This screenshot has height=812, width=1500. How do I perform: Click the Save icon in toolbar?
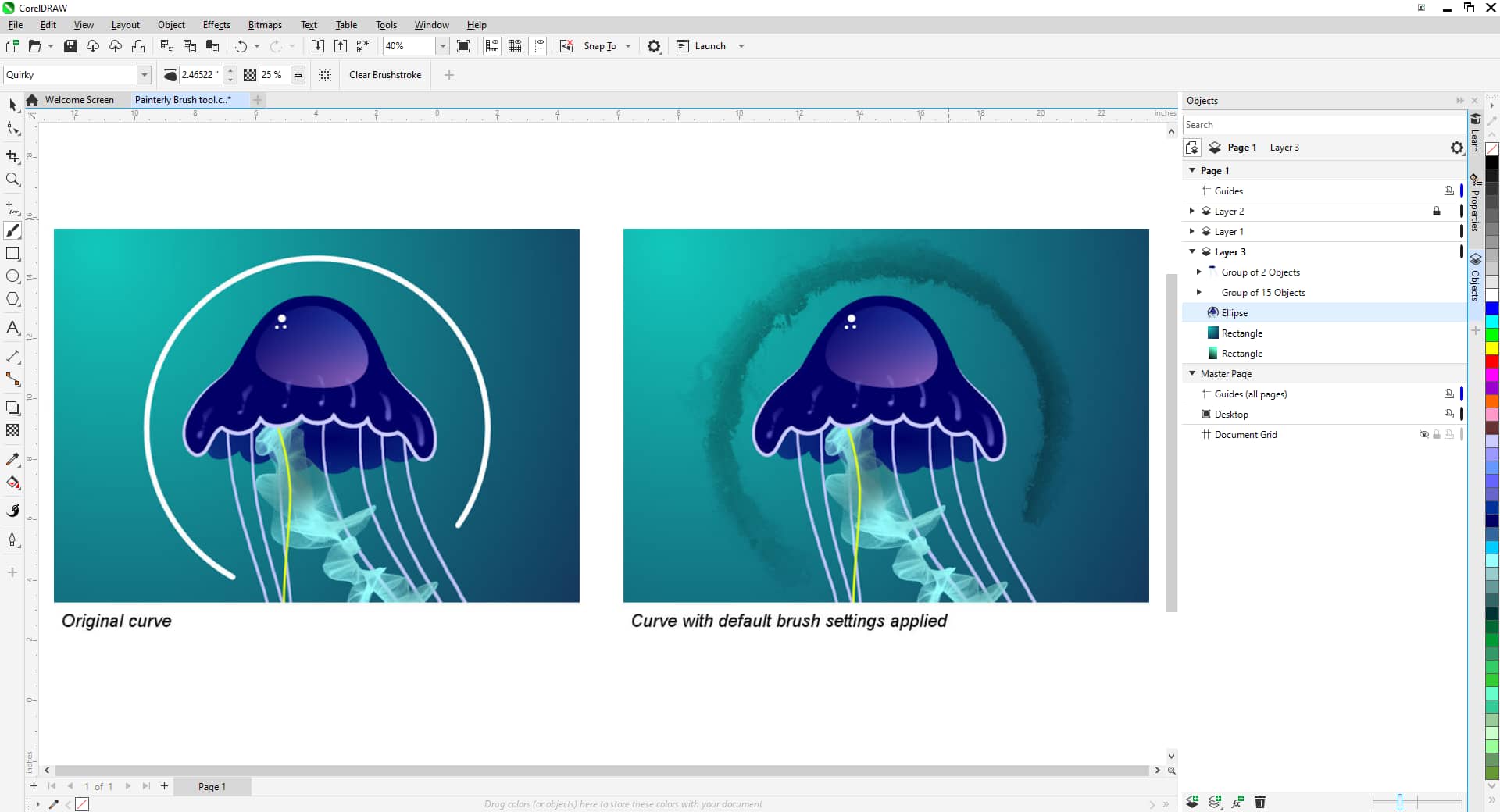[x=70, y=46]
